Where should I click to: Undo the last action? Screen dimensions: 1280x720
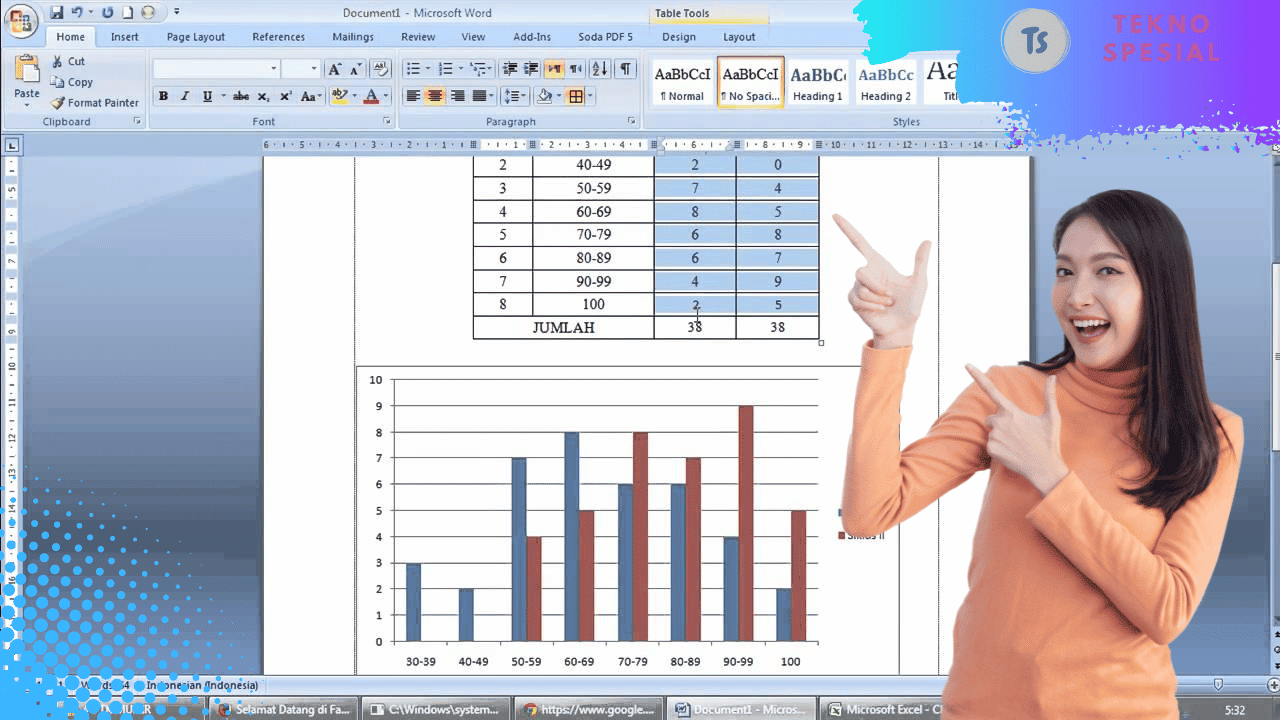(x=77, y=13)
